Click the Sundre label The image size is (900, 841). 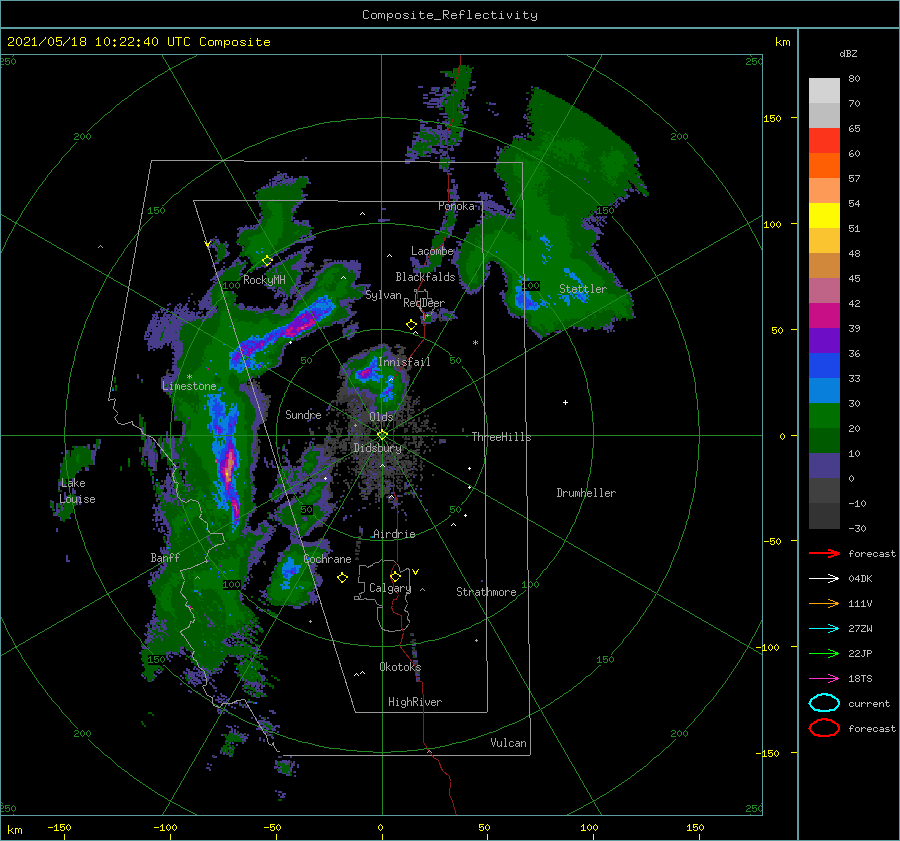coord(303,415)
